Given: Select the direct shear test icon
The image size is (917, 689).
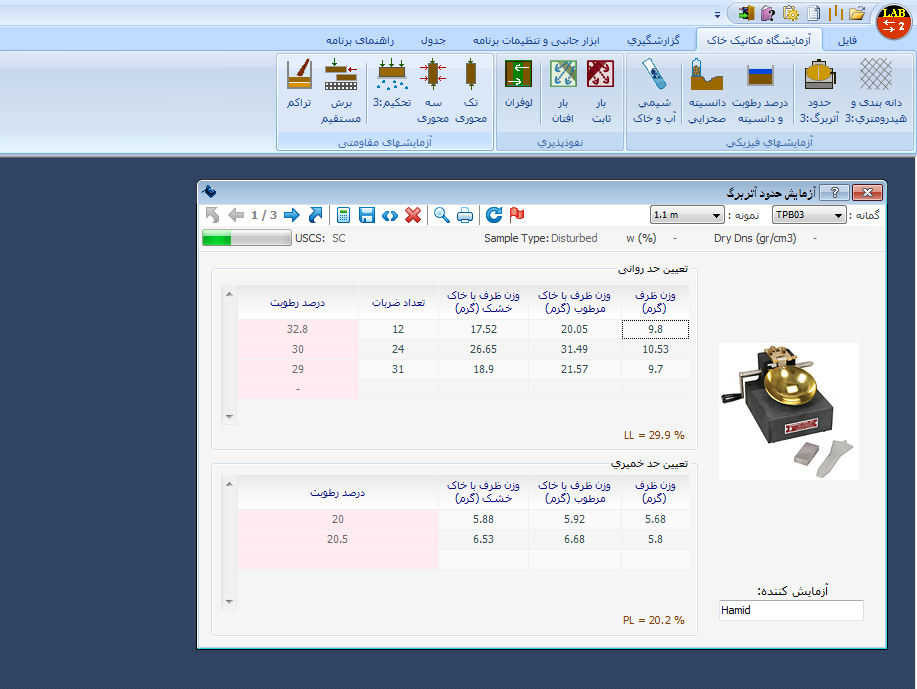Looking at the screenshot, I should (x=341, y=90).
